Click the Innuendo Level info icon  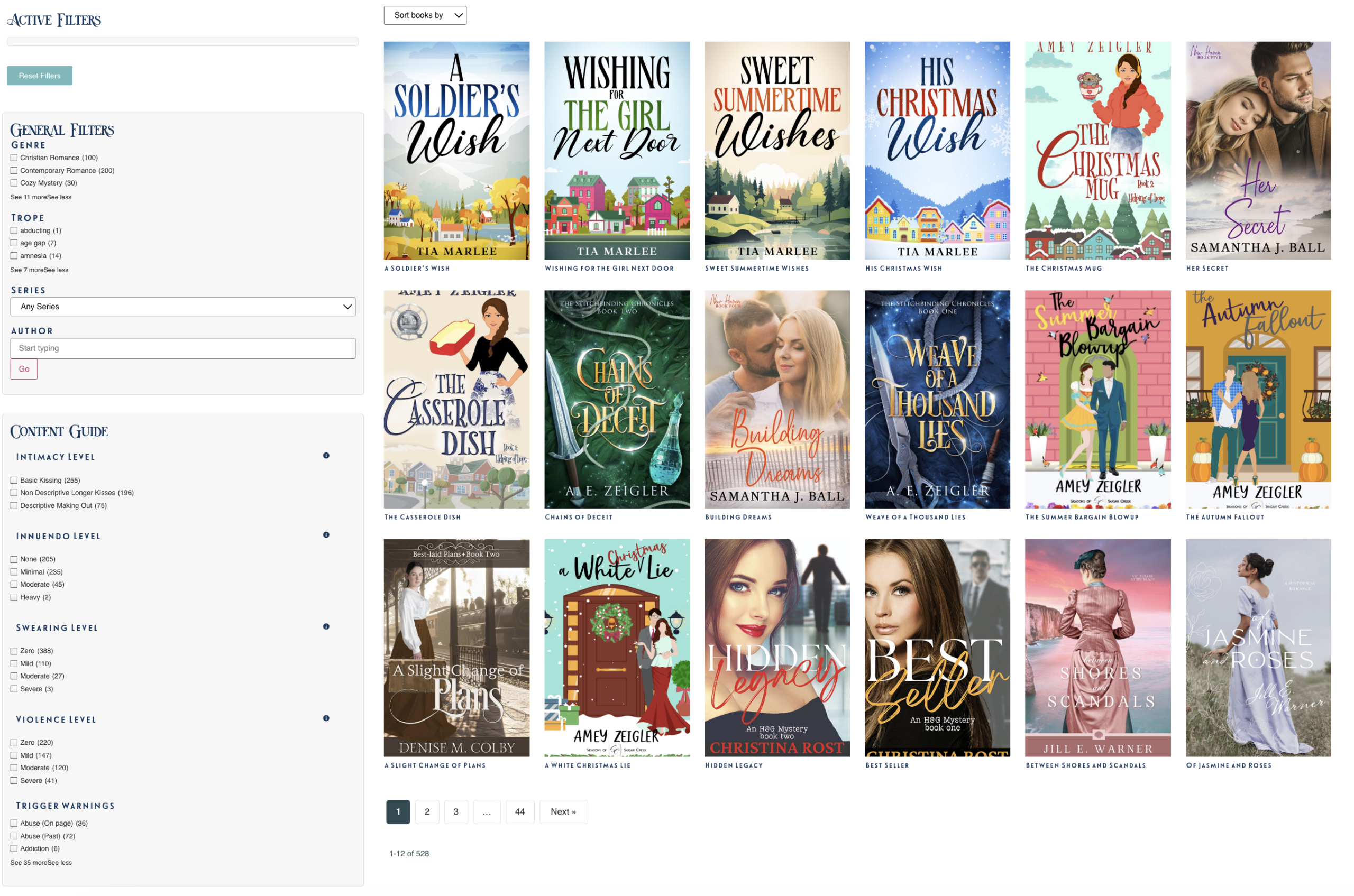click(x=326, y=535)
